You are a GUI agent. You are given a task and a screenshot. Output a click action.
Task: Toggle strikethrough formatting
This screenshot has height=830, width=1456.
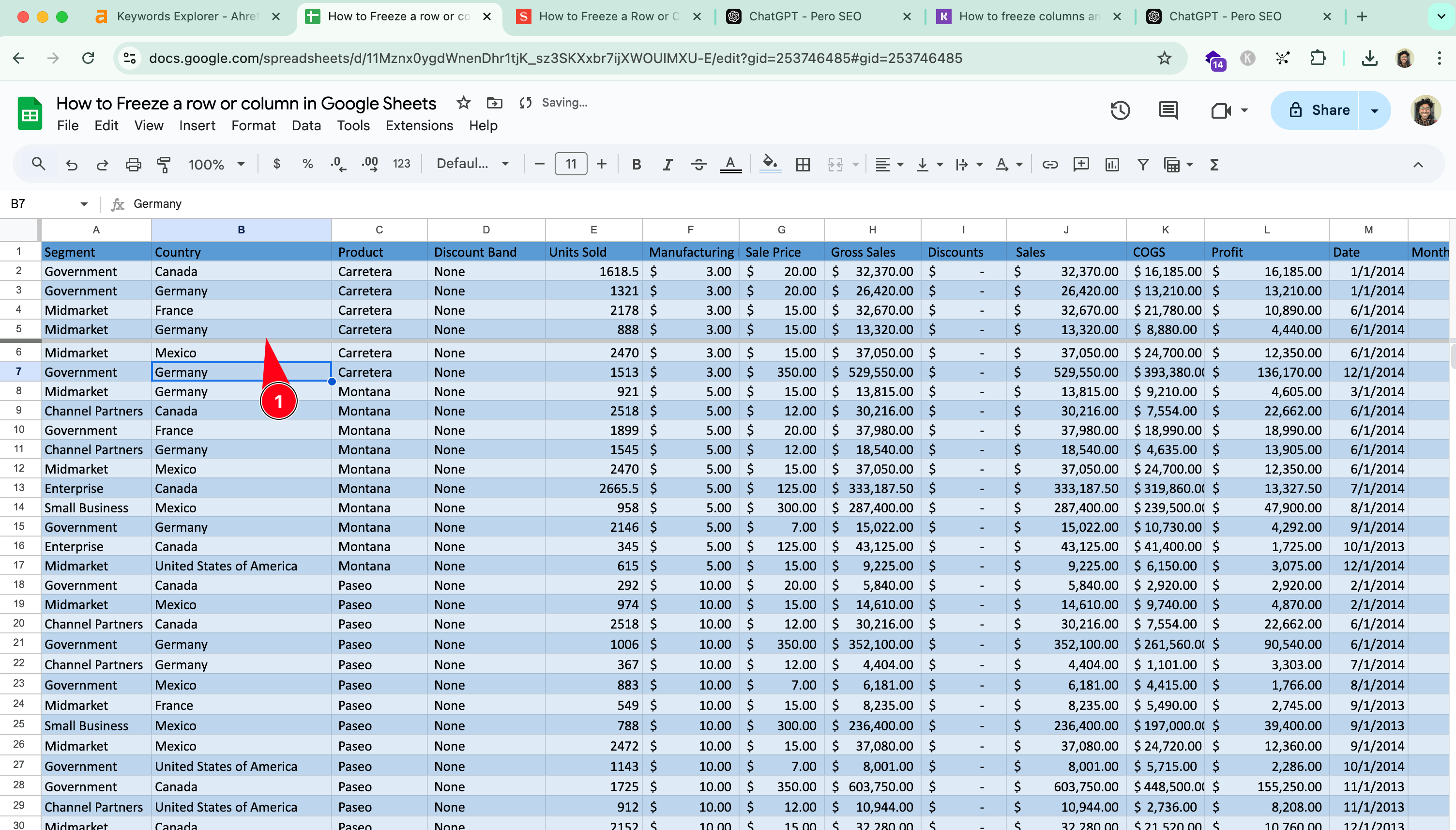pos(698,164)
